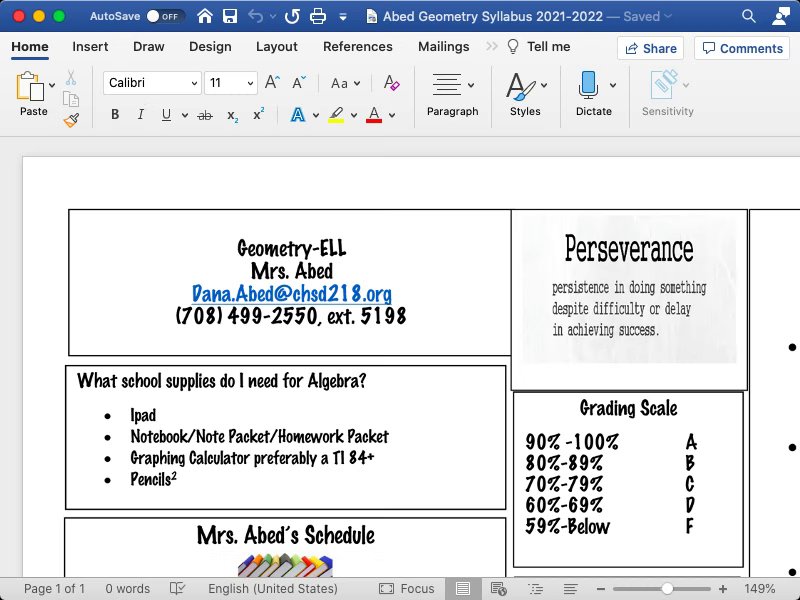Apply yellow text highlight color
This screenshot has width=800, height=600.
click(336, 115)
